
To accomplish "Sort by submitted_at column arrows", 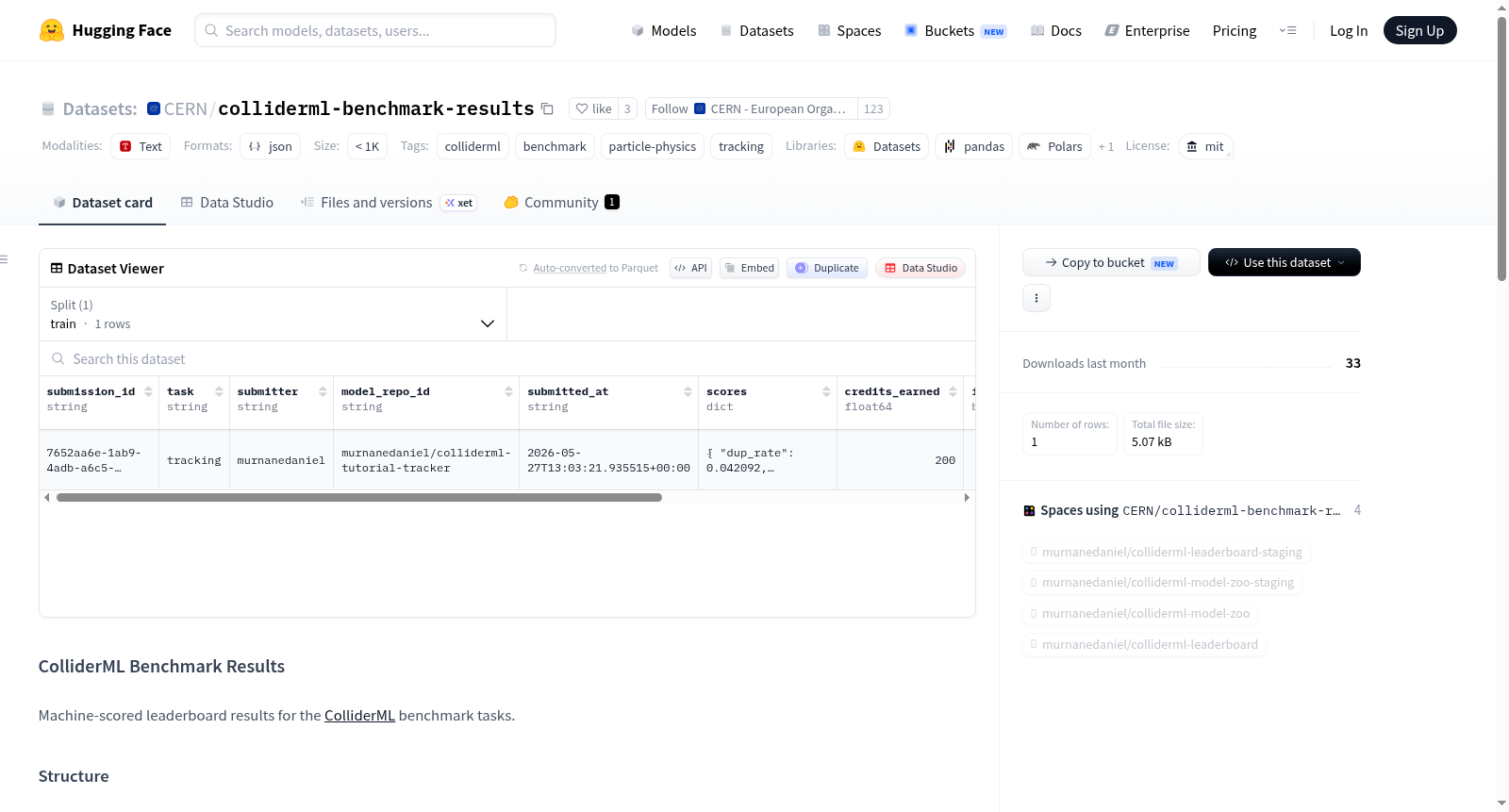I will click(688, 391).
